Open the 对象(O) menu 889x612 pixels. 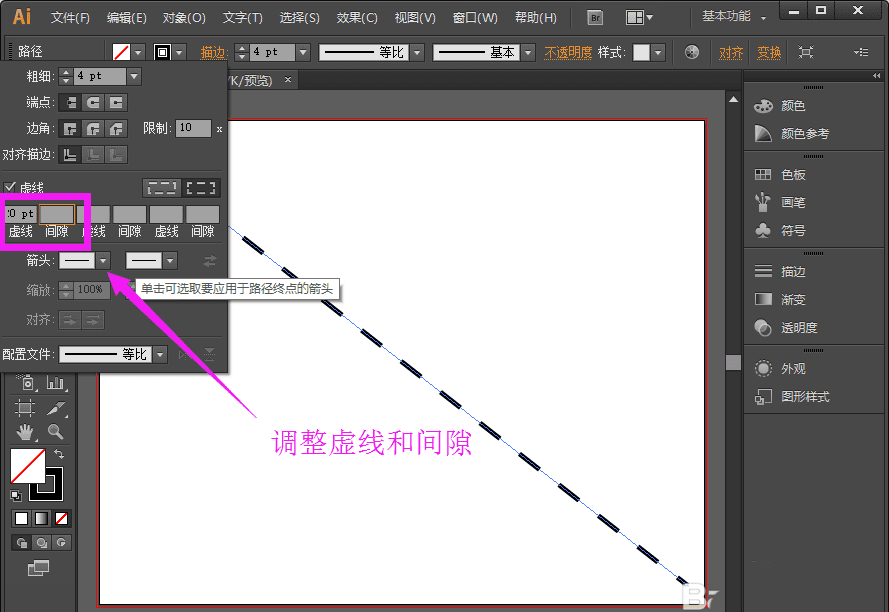184,18
